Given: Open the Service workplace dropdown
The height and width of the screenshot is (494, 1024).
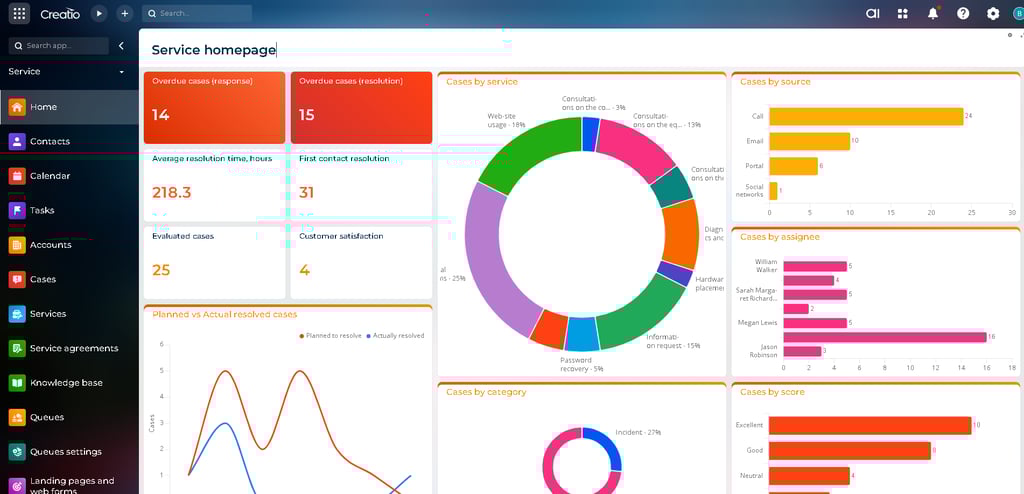Looking at the screenshot, I should (x=66, y=72).
